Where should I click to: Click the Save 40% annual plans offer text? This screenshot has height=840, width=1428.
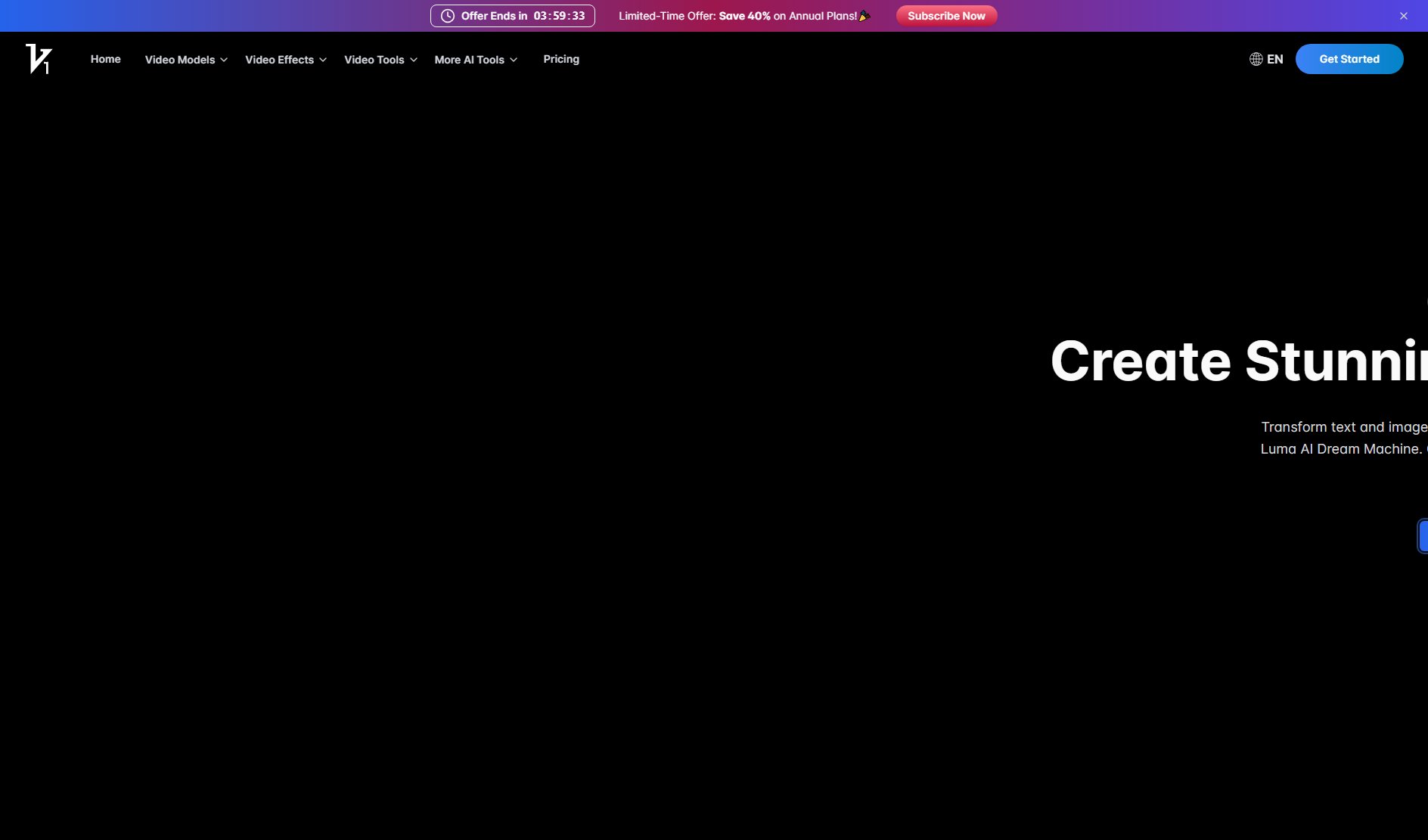pos(744,15)
